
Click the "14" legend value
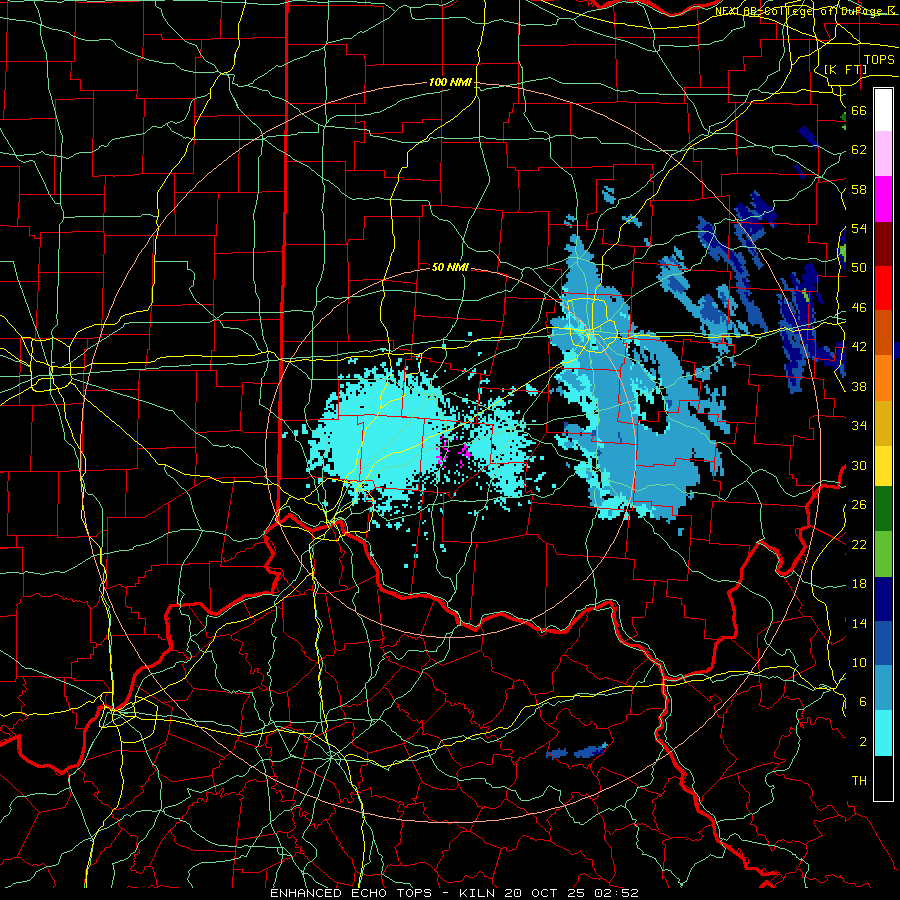click(859, 623)
